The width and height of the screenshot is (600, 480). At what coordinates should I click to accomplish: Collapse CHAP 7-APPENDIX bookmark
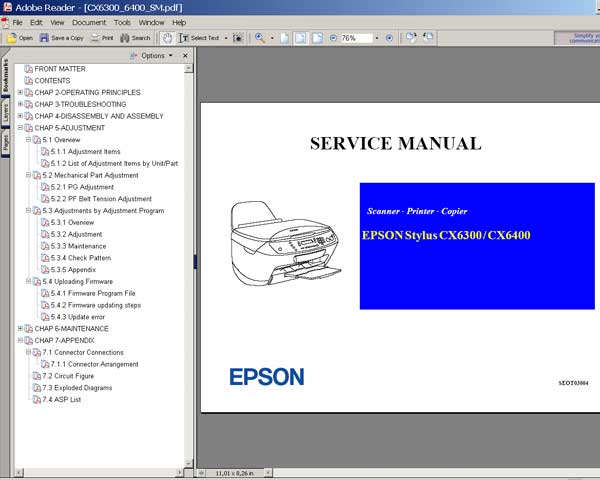20,340
